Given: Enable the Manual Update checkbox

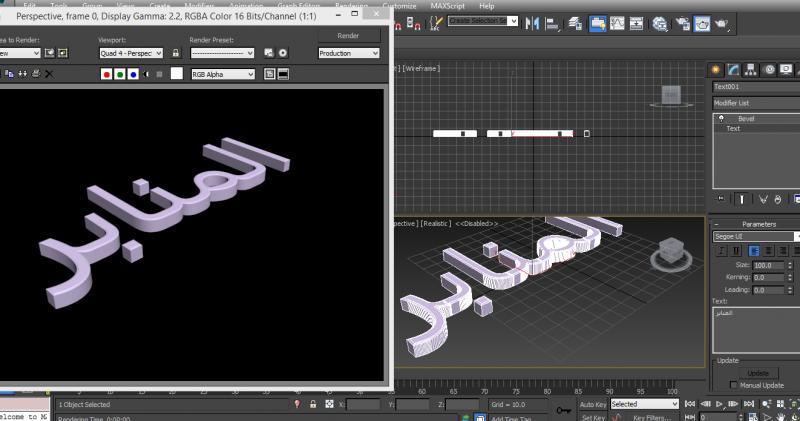Looking at the screenshot, I should pyautogui.click(x=734, y=385).
